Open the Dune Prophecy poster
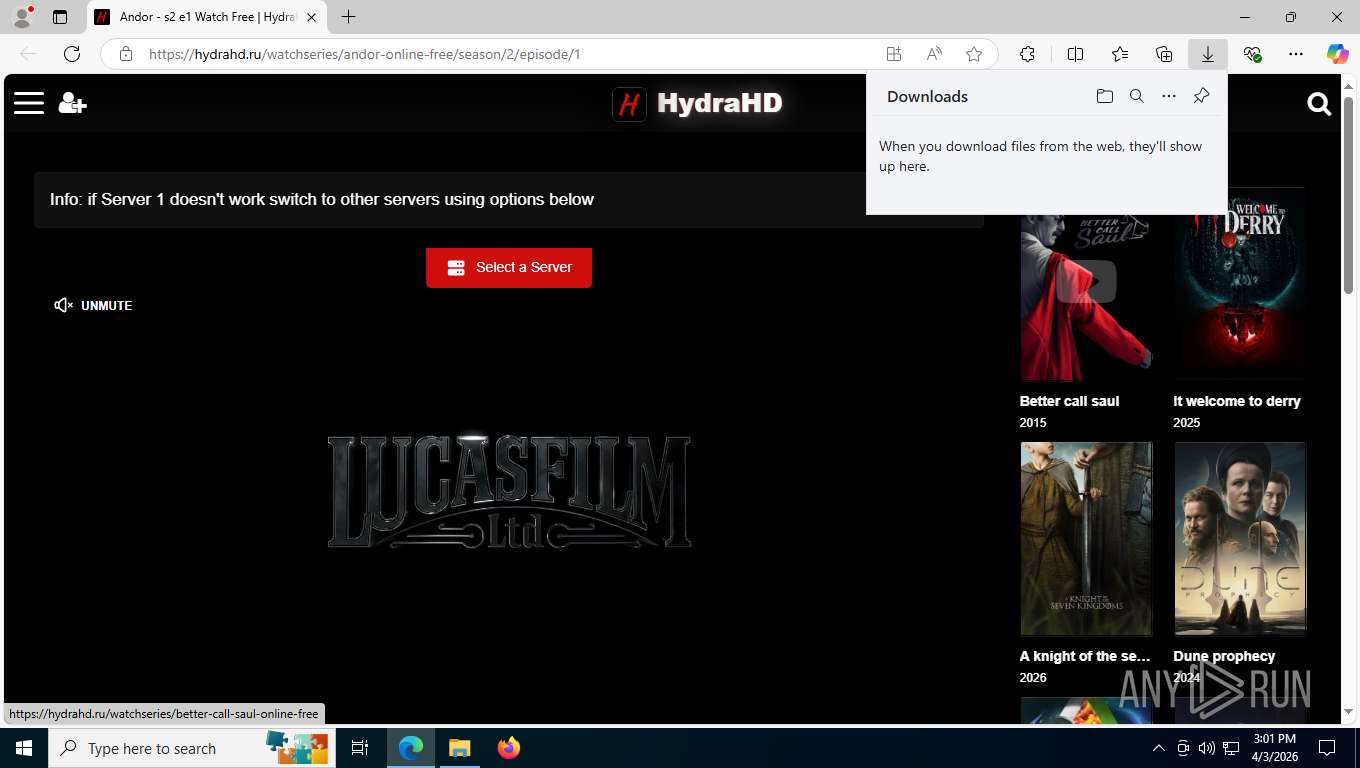Viewport: 1360px width, 768px height. click(x=1240, y=539)
